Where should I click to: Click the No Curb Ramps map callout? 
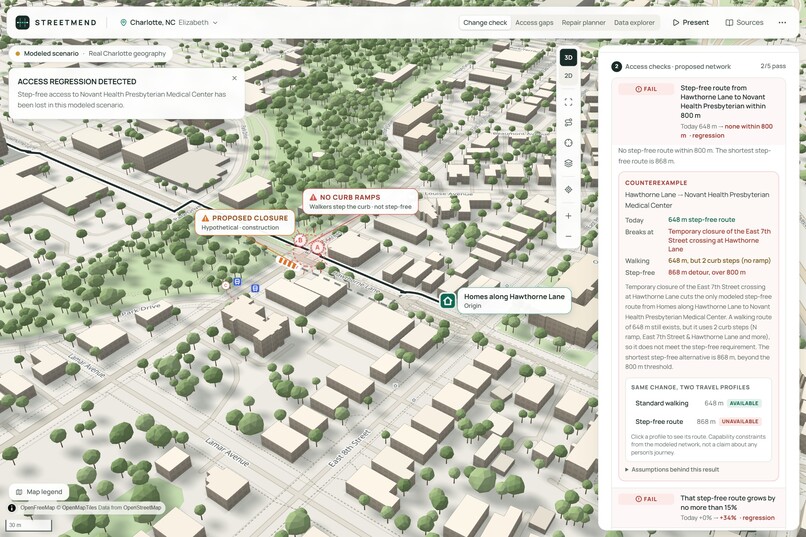point(360,201)
